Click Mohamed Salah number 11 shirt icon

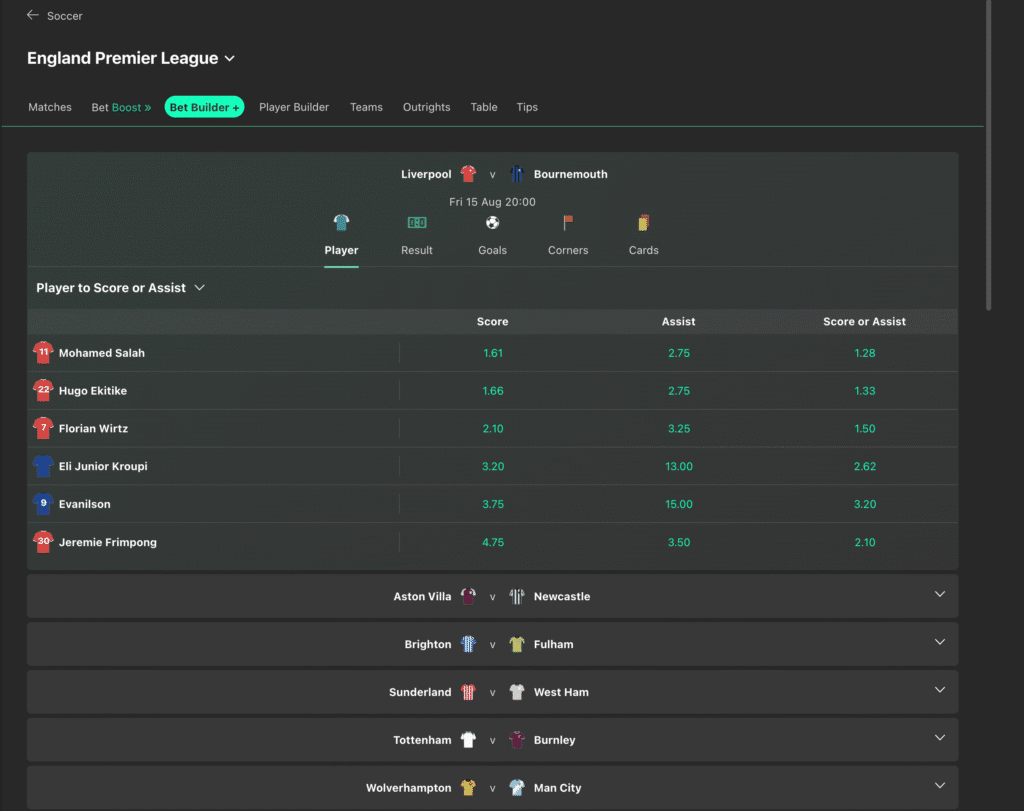pos(43,353)
